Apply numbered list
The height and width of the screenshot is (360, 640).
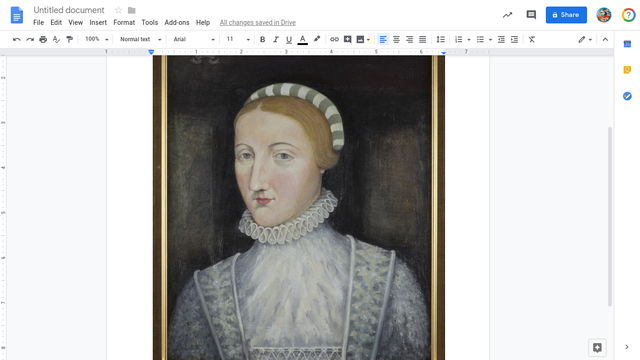click(x=458, y=40)
